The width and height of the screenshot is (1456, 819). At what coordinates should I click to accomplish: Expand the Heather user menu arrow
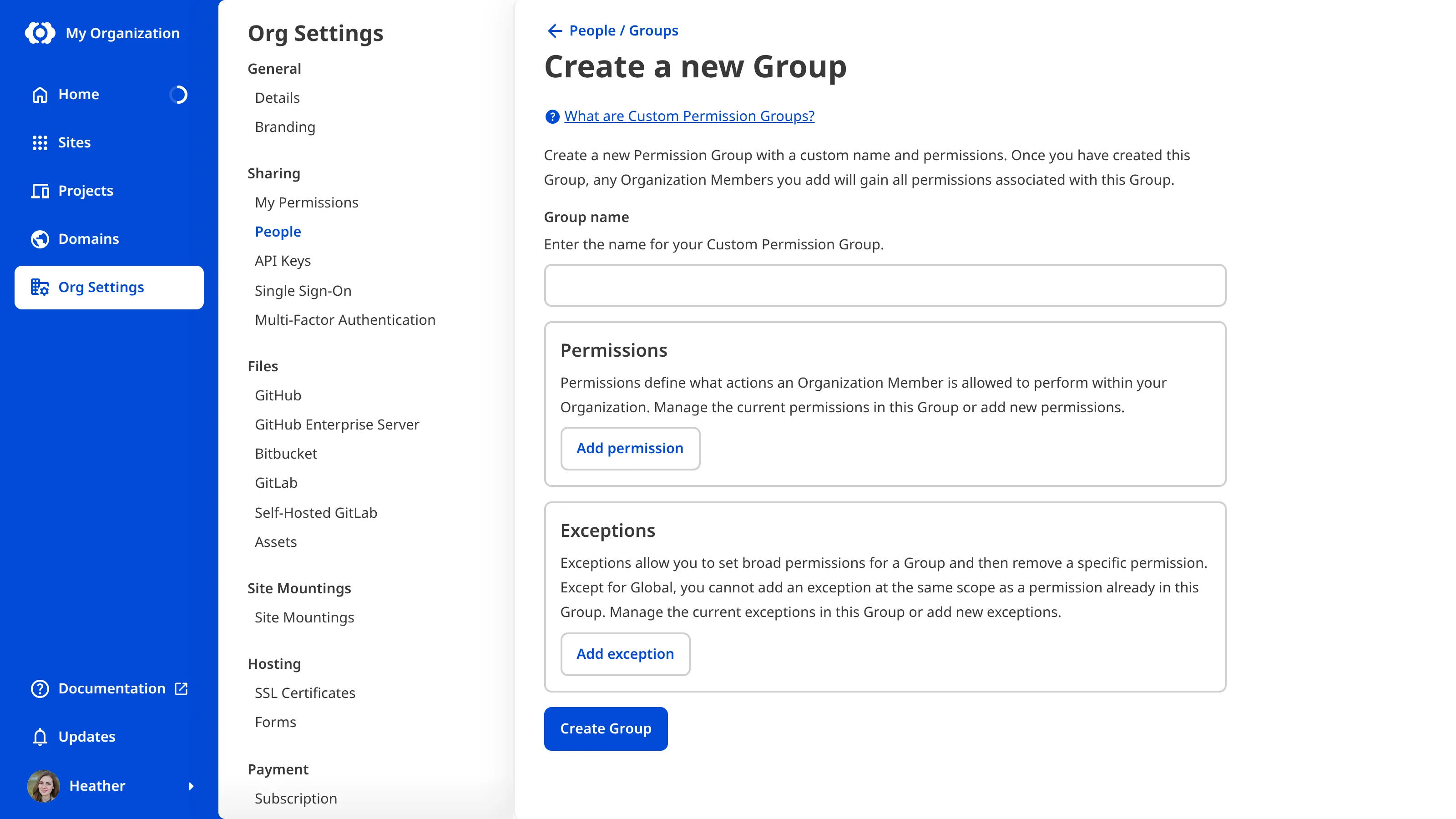pos(191,786)
